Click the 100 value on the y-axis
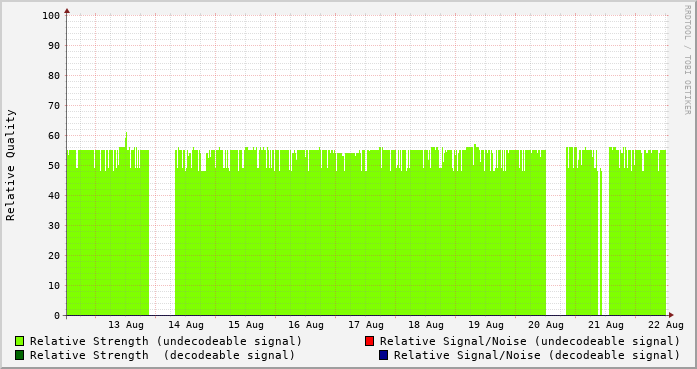 tap(51, 16)
